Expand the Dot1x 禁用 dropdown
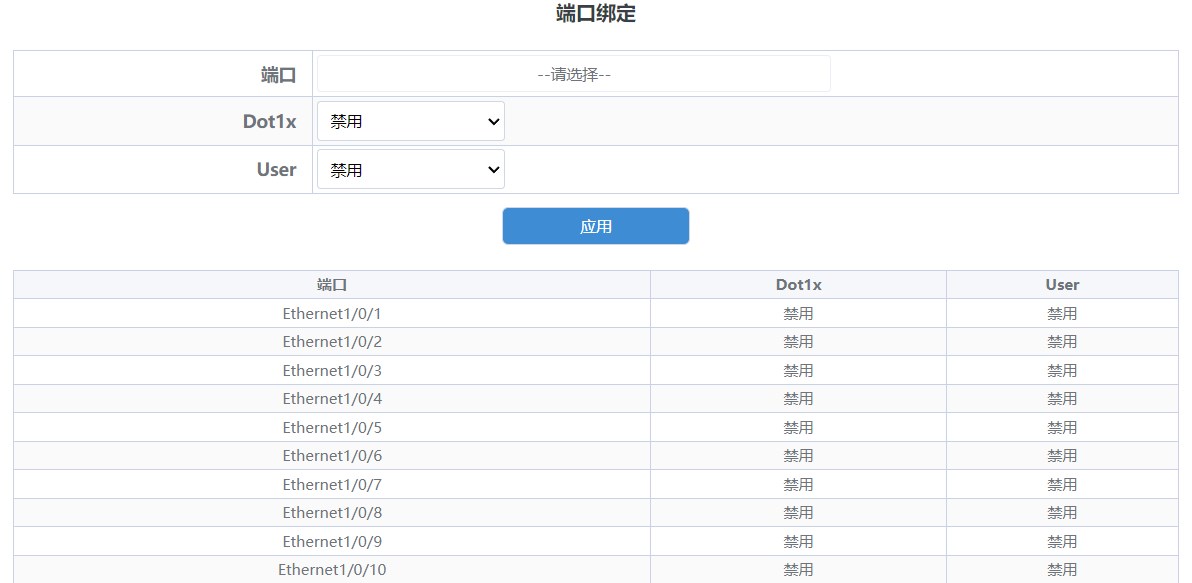Image resolution: width=1192 pixels, height=583 pixels. (x=411, y=122)
